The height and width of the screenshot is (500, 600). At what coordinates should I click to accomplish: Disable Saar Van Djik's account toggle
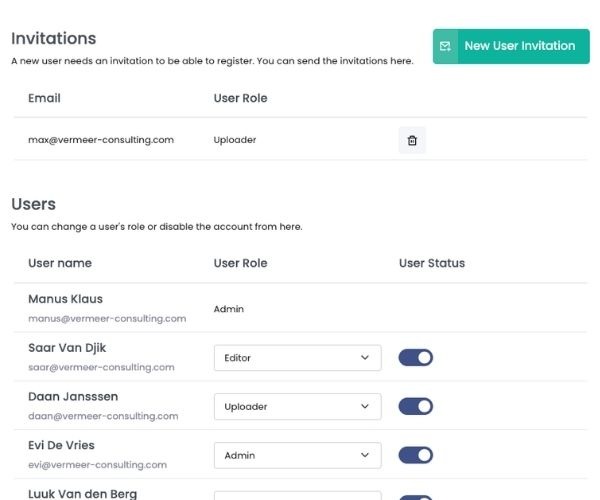(416, 358)
